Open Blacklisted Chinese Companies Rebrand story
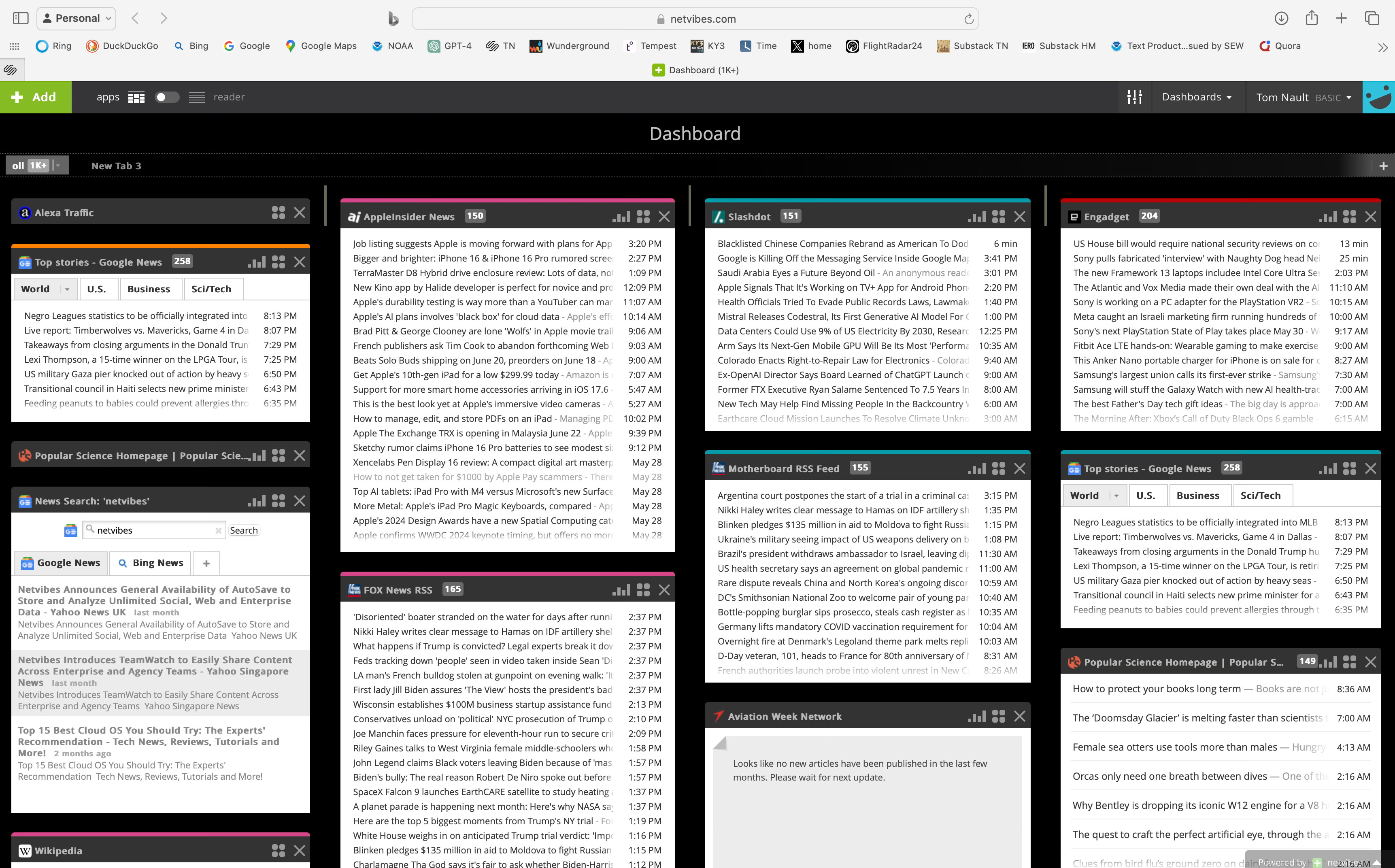1395x868 pixels. point(842,243)
